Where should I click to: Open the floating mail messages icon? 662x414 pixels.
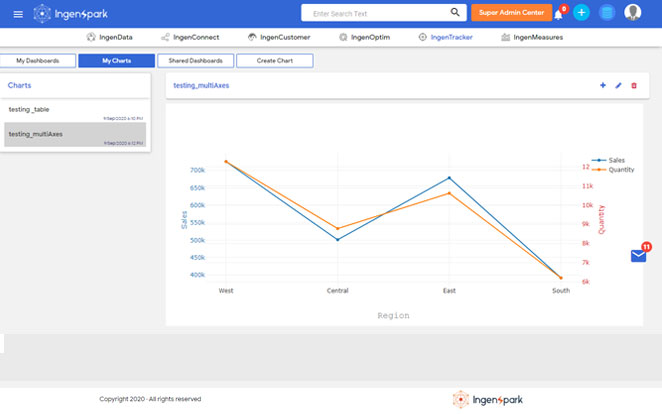point(639,256)
